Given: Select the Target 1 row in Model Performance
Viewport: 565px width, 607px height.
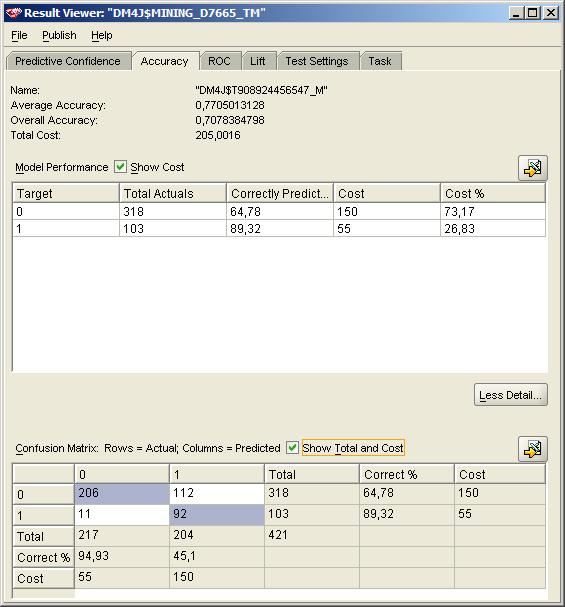Looking at the screenshot, I should (279, 228).
